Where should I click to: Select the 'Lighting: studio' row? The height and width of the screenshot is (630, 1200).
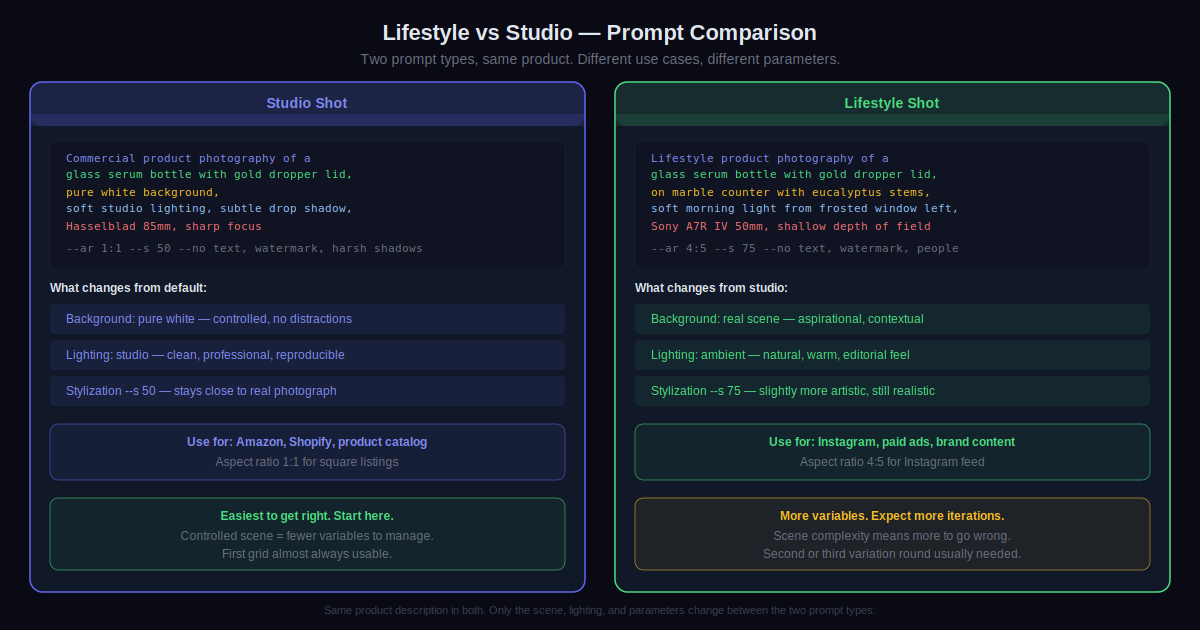[x=307, y=355]
